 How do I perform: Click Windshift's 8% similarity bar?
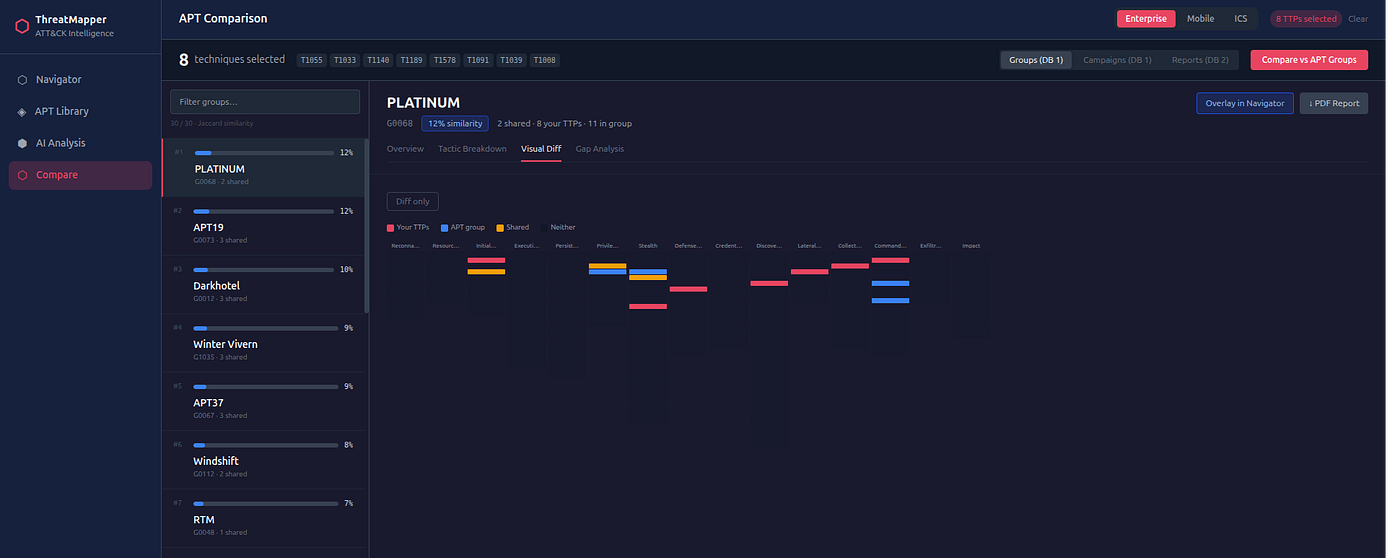[264, 445]
